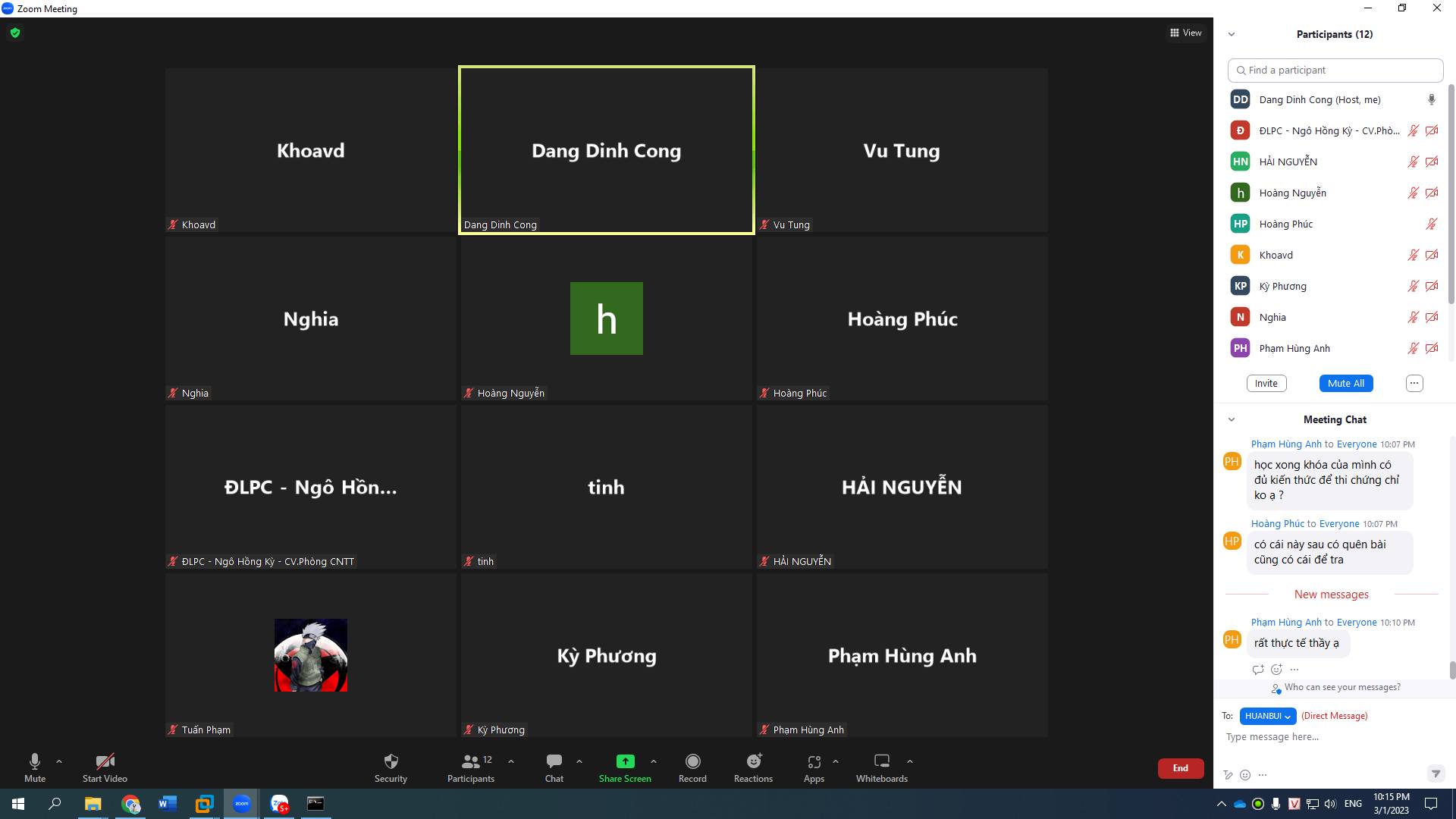Screen dimensions: 1456x819
Task: Click the send message arrow icon
Action: pyautogui.click(x=1436, y=774)
